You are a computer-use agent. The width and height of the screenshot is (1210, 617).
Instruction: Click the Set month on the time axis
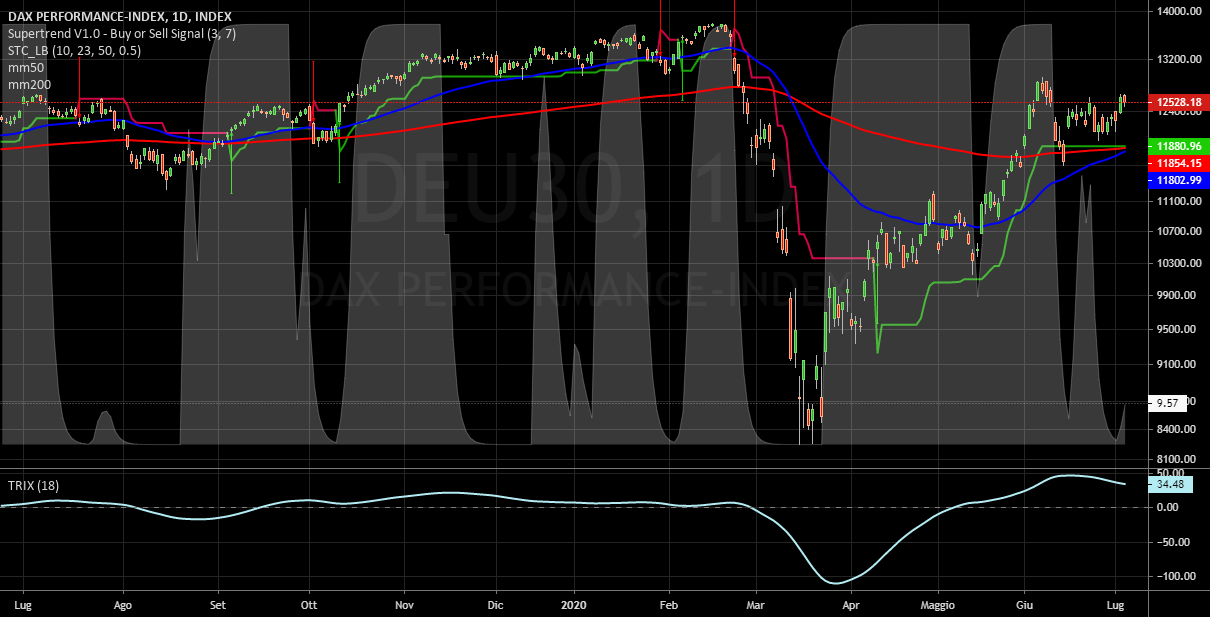tap(219, 605)
